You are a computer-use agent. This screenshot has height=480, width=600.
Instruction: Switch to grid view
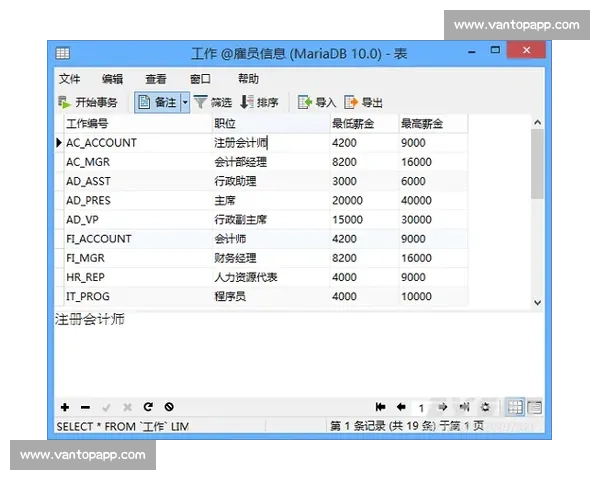tap(515, 407)
